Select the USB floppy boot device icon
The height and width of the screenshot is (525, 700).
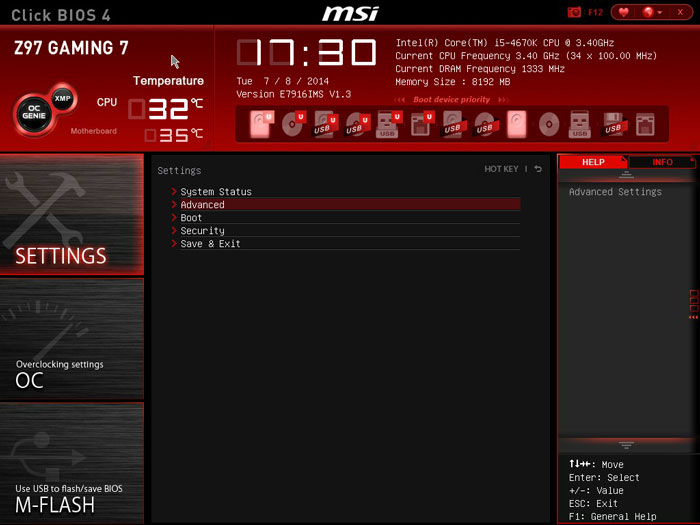pyautogui.click(x=615, y=124)
